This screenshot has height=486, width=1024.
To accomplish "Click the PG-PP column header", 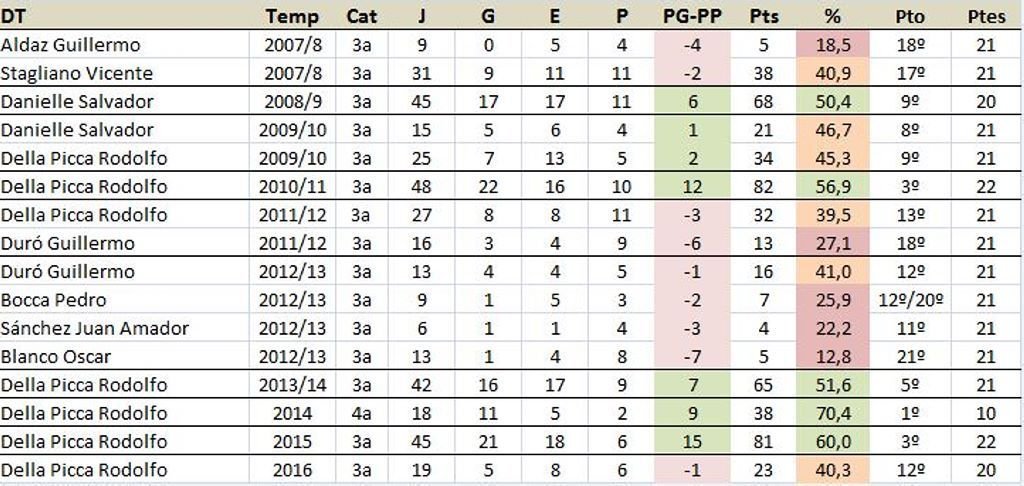I will (691, 16).
